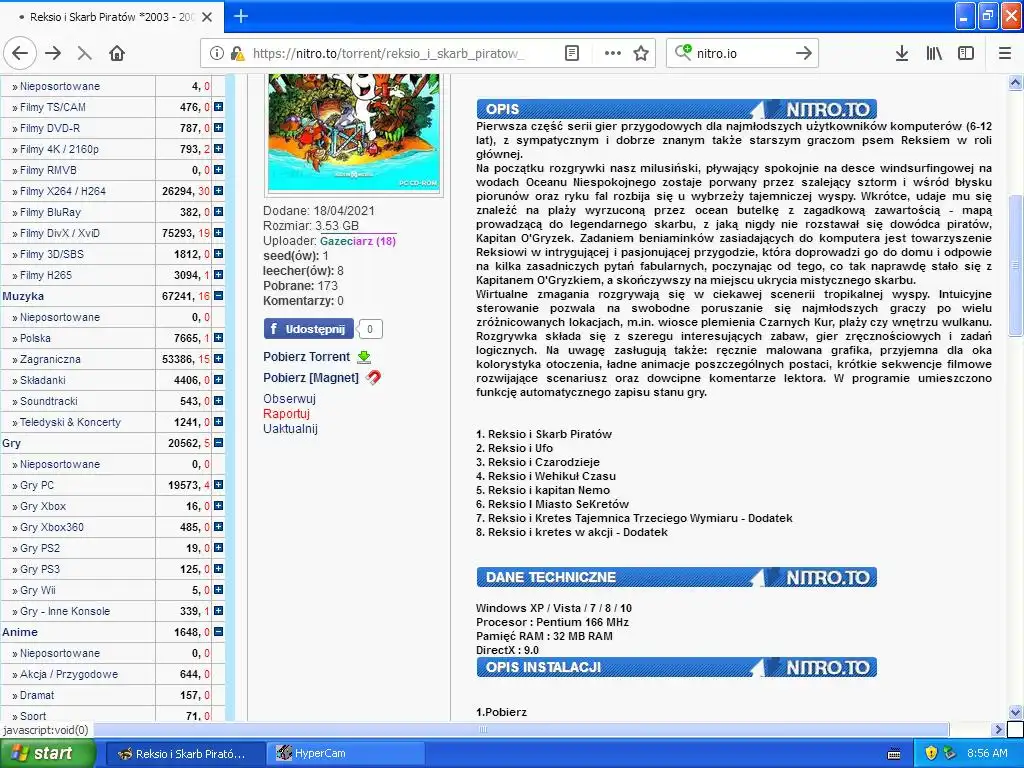Open the Polska music category
Screen dimensions: 1024x768
click(35, 338)
